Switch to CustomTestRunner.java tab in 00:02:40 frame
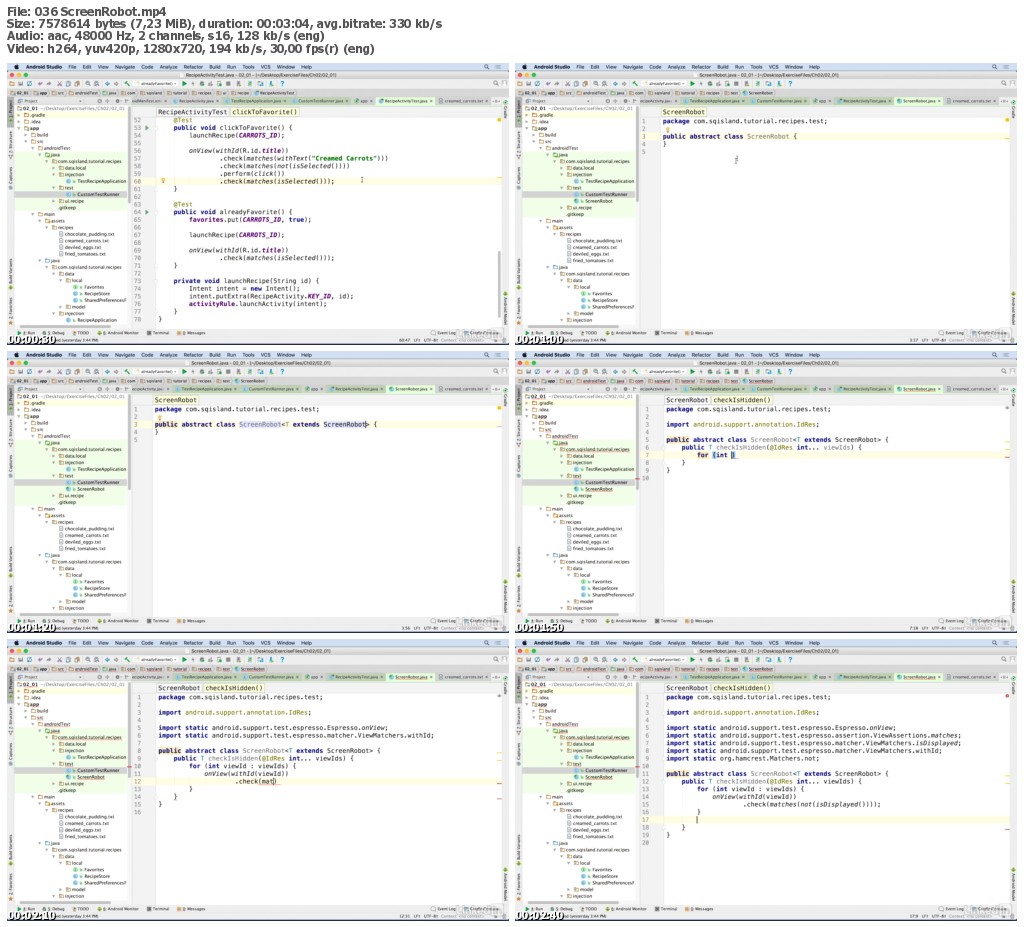The height and width of the screenshot is (927, 1024). [780, 677]
